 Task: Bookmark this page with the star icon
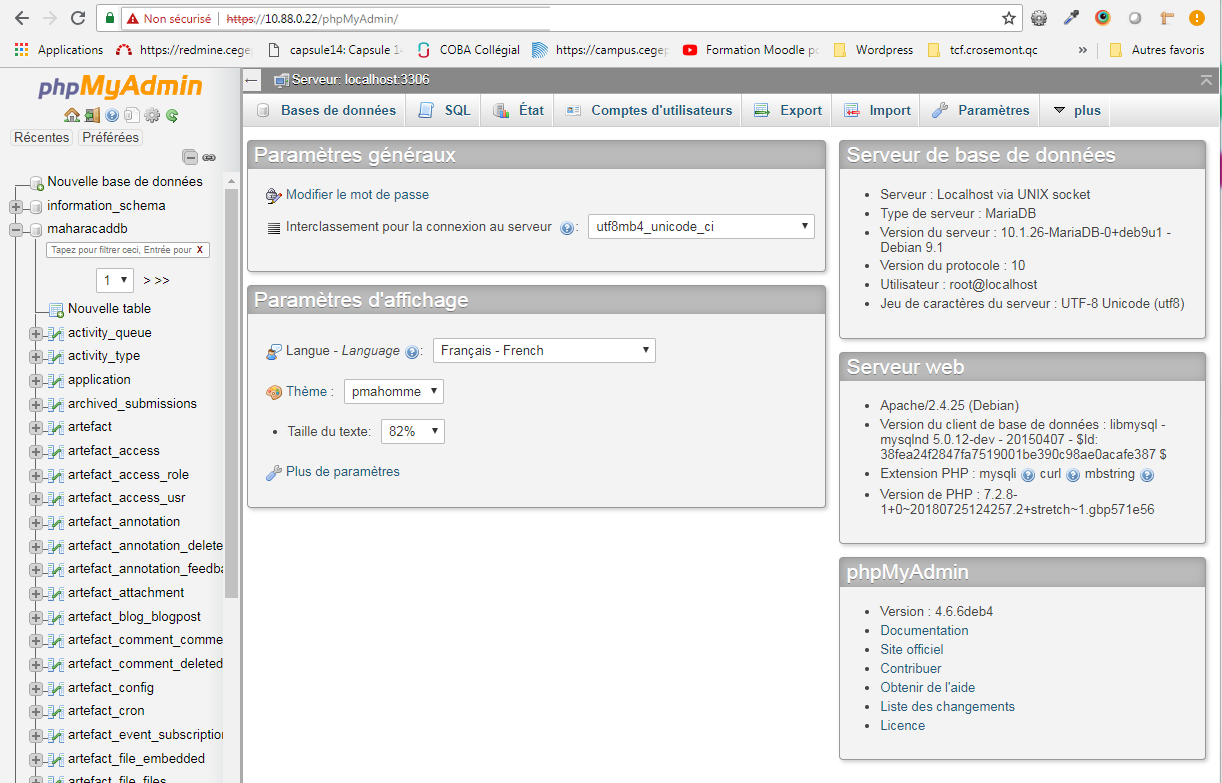pyautogui.click(x=1009, y=18)
